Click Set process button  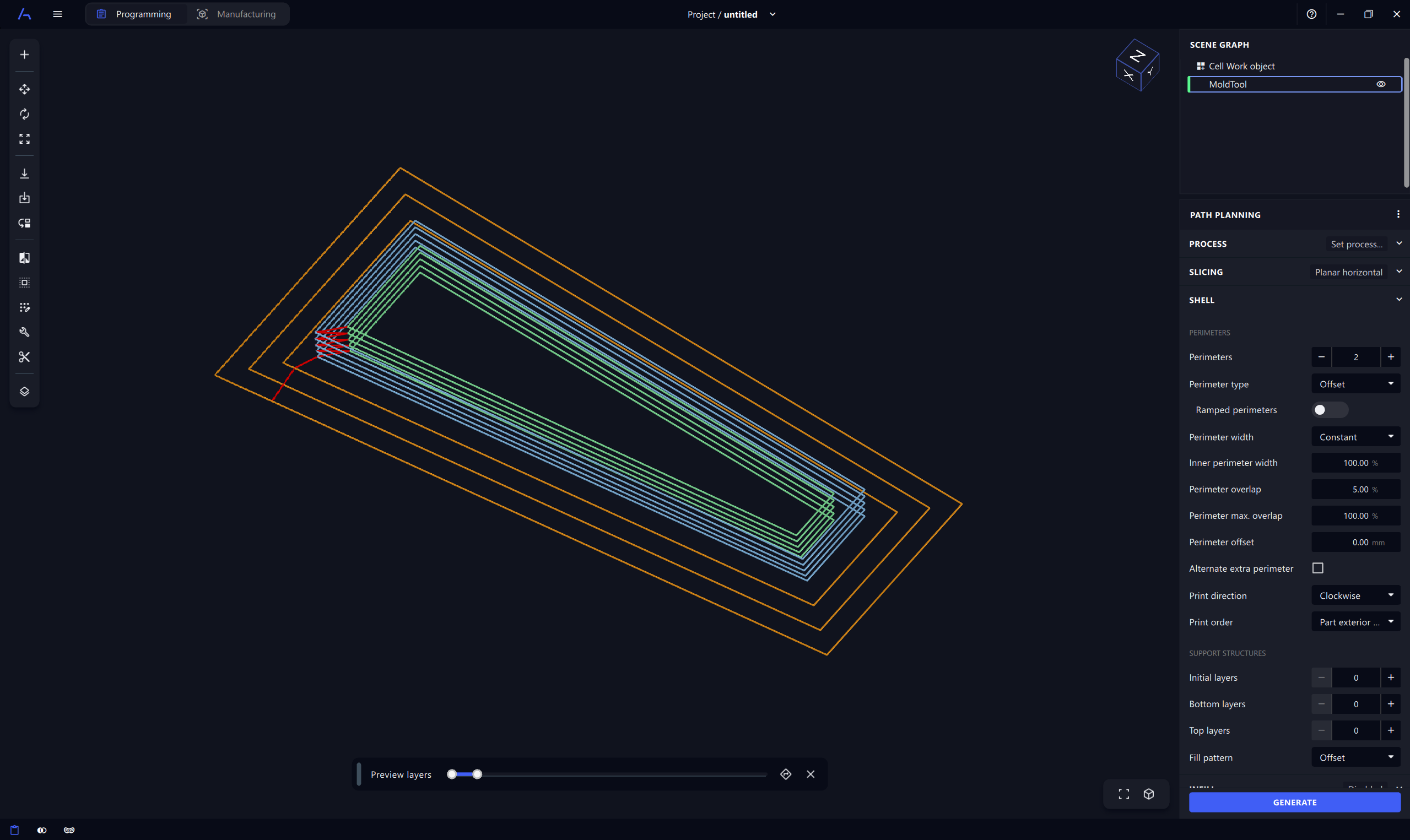(x=1356, y=244)
